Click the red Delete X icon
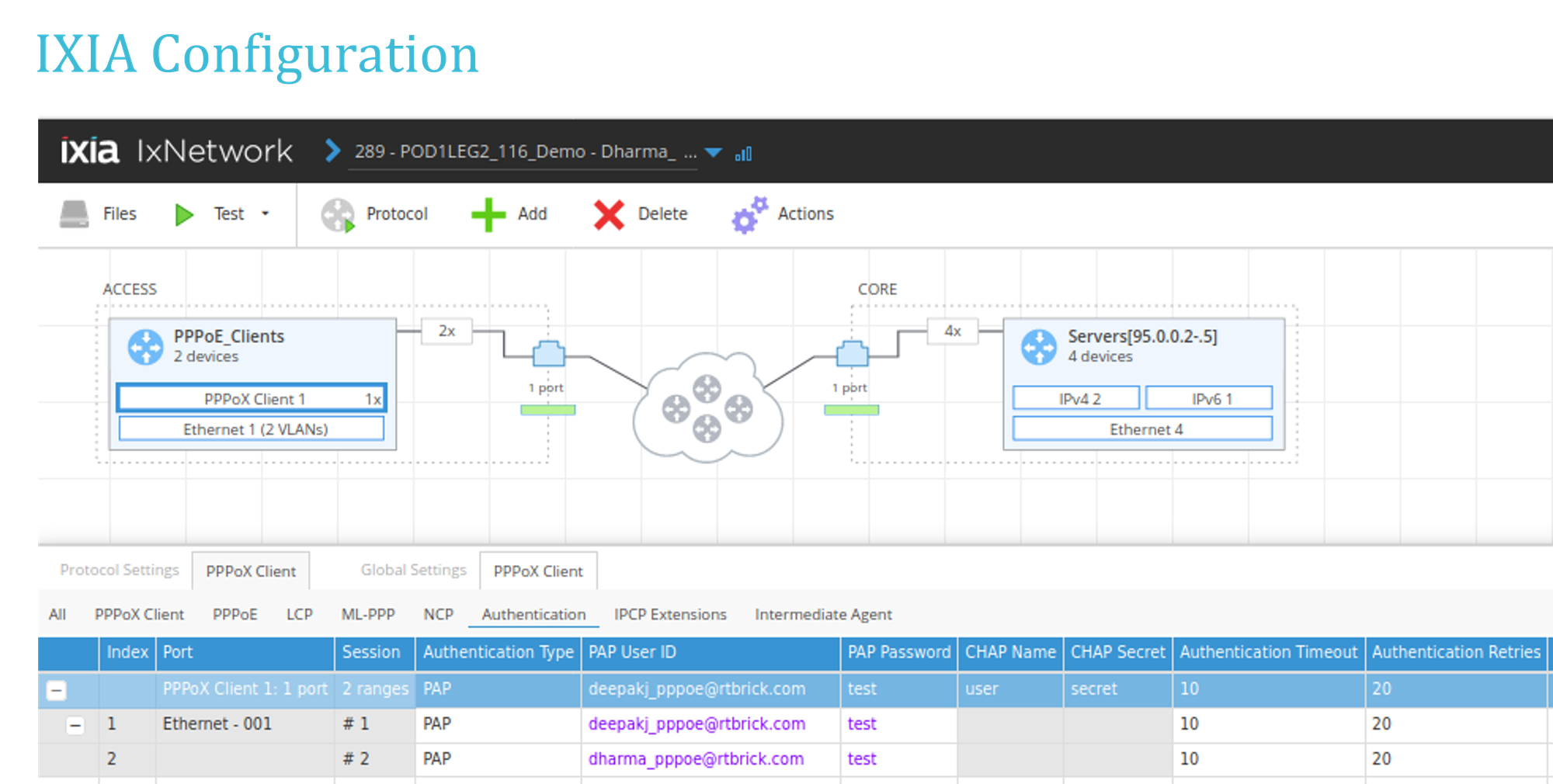The height and width of the screenshot is (784, 1553). point(609,215)
